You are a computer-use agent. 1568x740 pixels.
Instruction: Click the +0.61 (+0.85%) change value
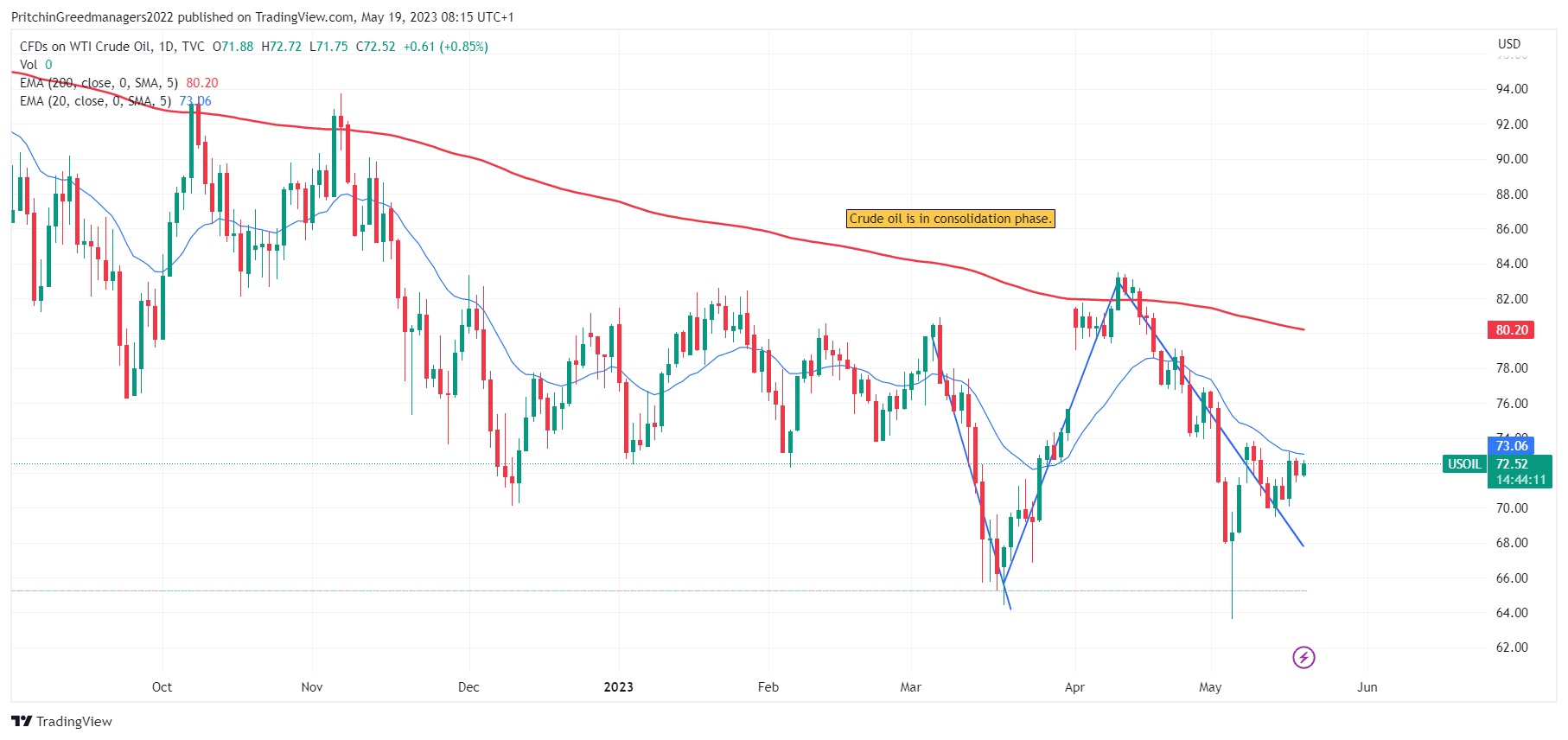pyautogui.click(x=446, y=47)
